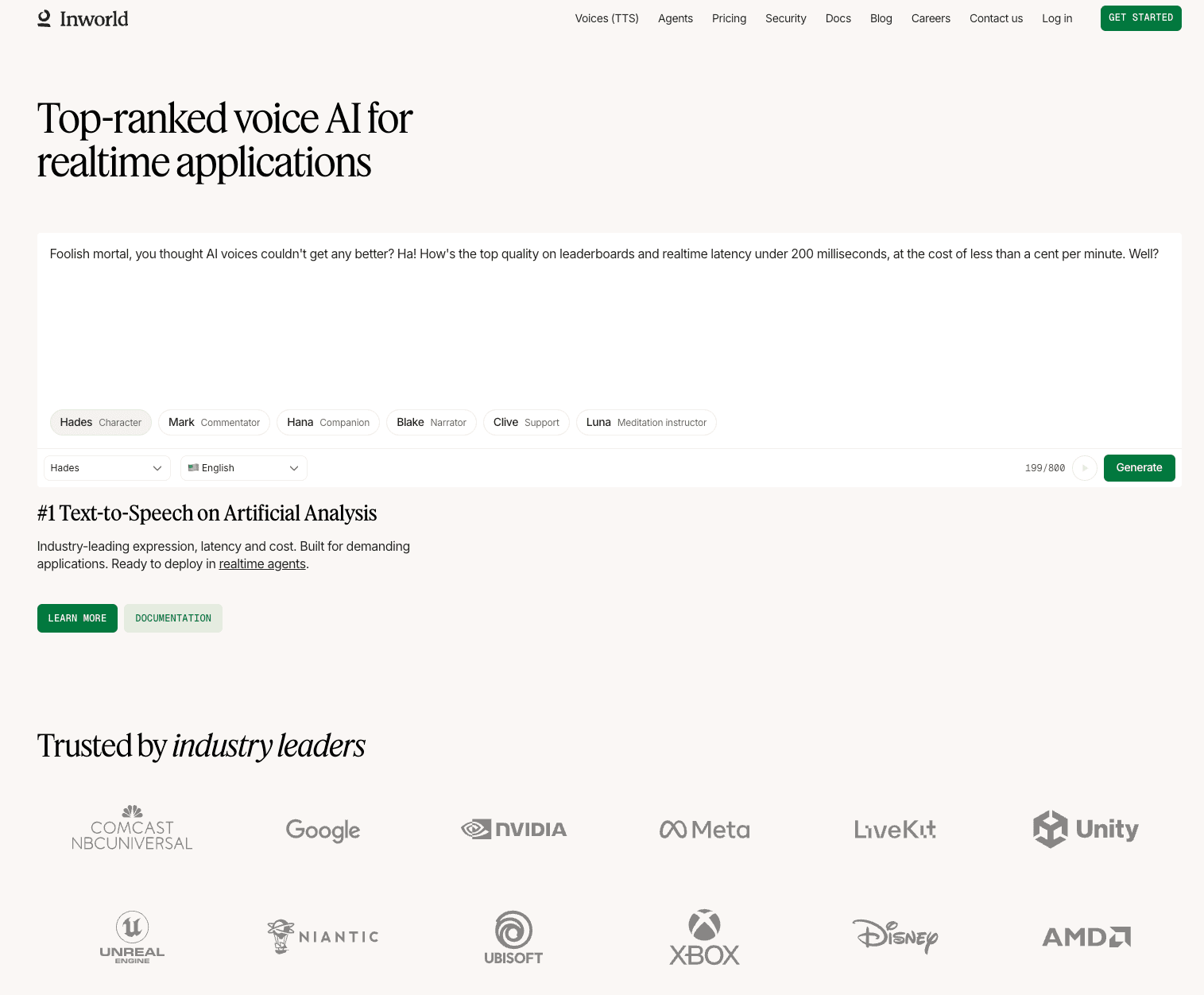The height and width of the screenshot is (995, 1204).
Task: Click the Meta logo
Action: (x=704, y=830)
